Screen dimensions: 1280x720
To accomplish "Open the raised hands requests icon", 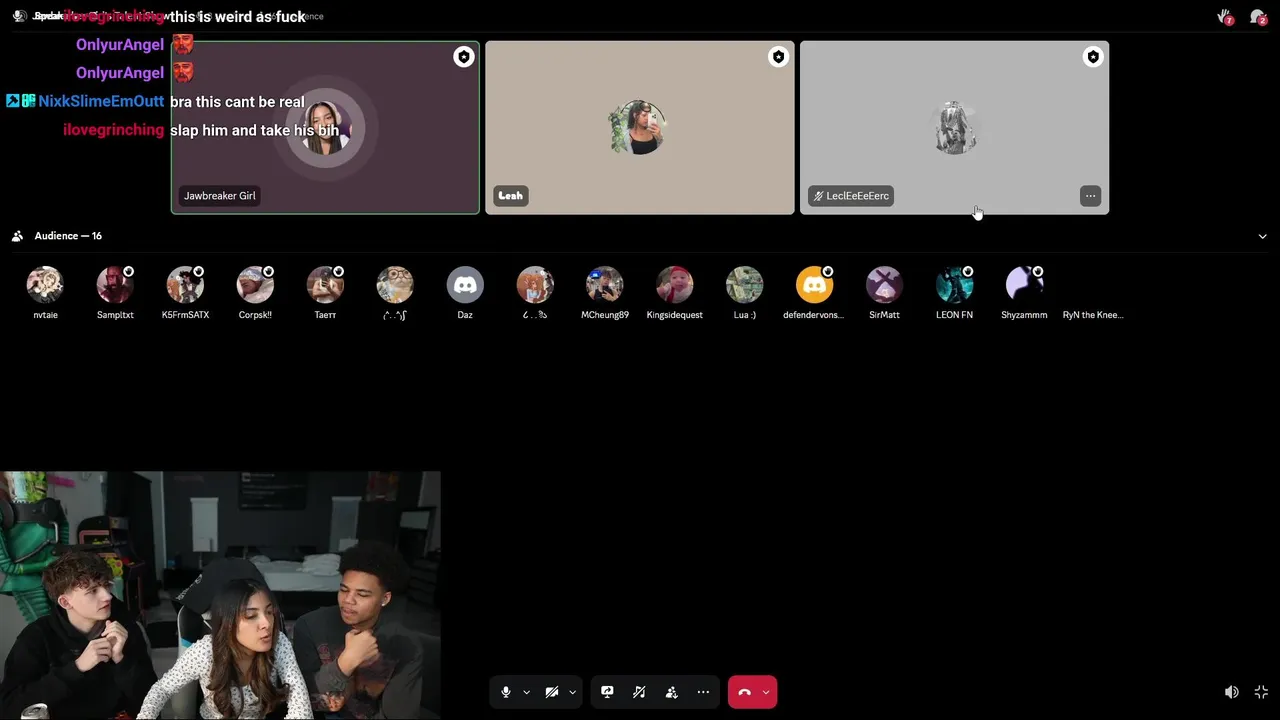I will coord(1225,17).
